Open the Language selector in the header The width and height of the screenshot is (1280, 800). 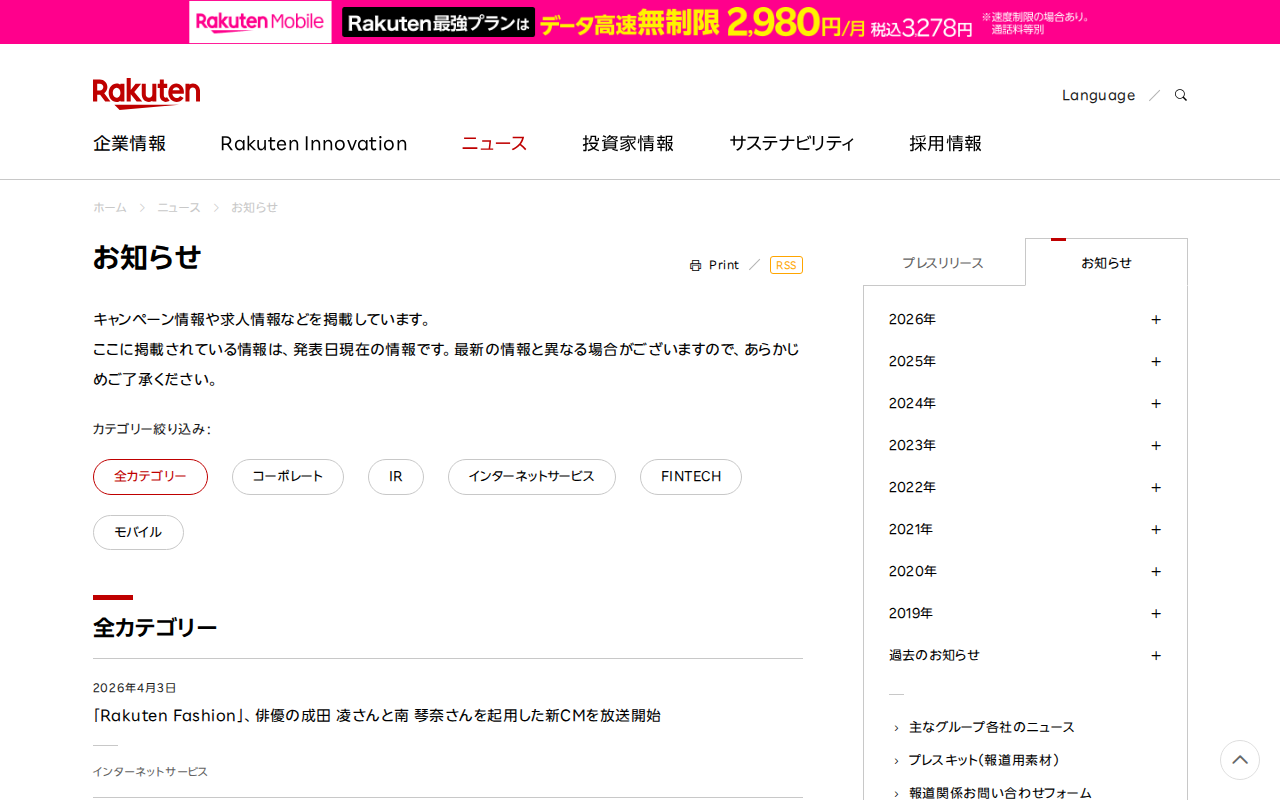click(1098, 94)
